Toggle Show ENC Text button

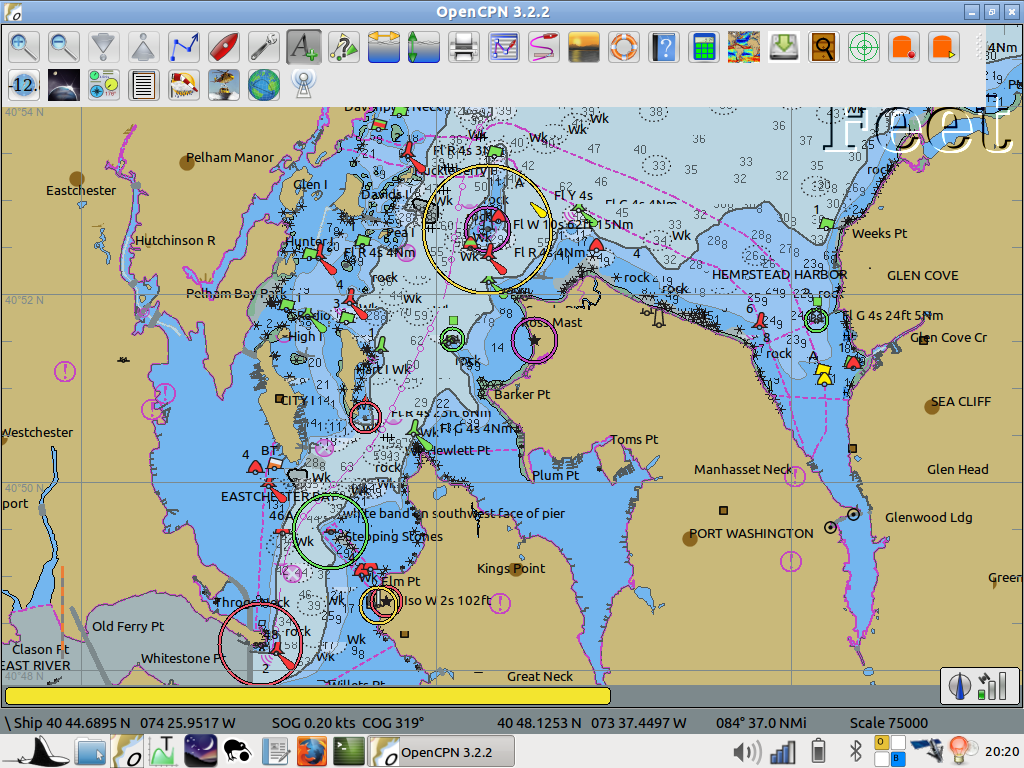(x=304, y=47)
